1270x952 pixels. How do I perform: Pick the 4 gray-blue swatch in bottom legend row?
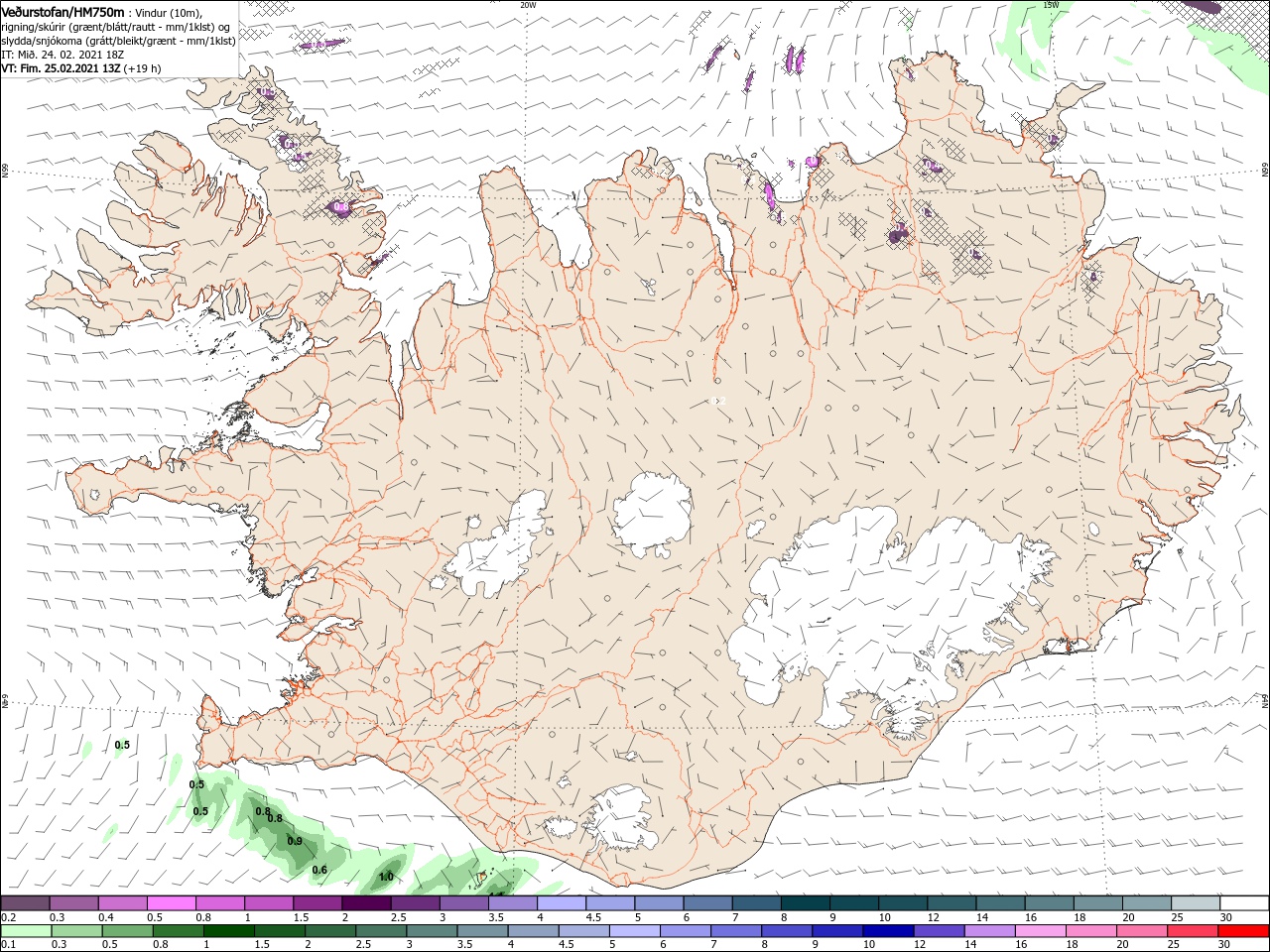tap(533, 931)
